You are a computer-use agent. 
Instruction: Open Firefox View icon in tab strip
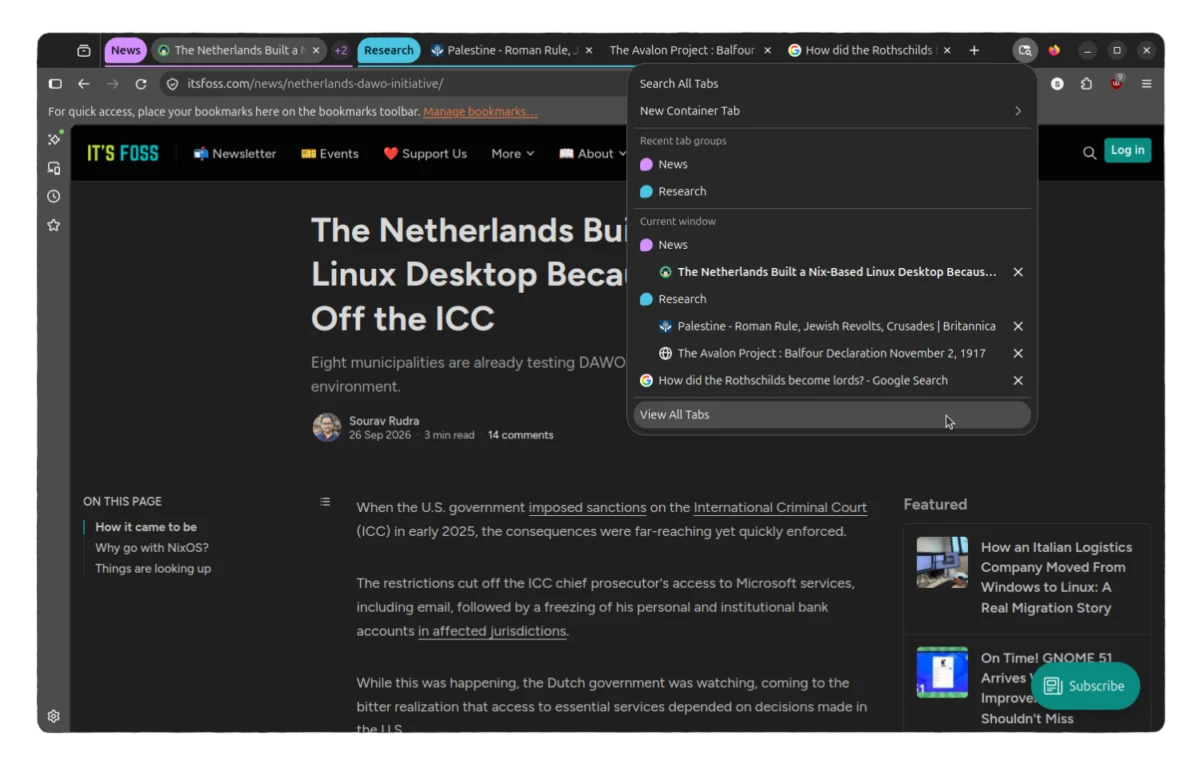tap(84, 50)
